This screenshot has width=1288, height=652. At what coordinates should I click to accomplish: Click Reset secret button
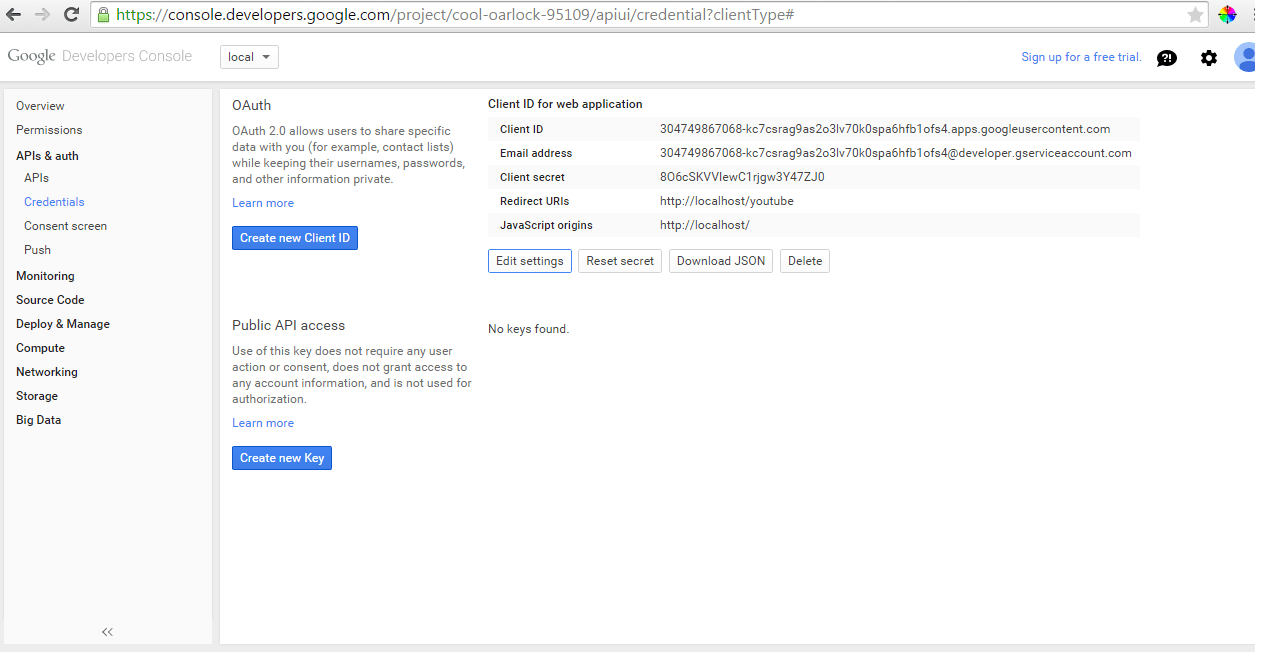pos(620,261)
